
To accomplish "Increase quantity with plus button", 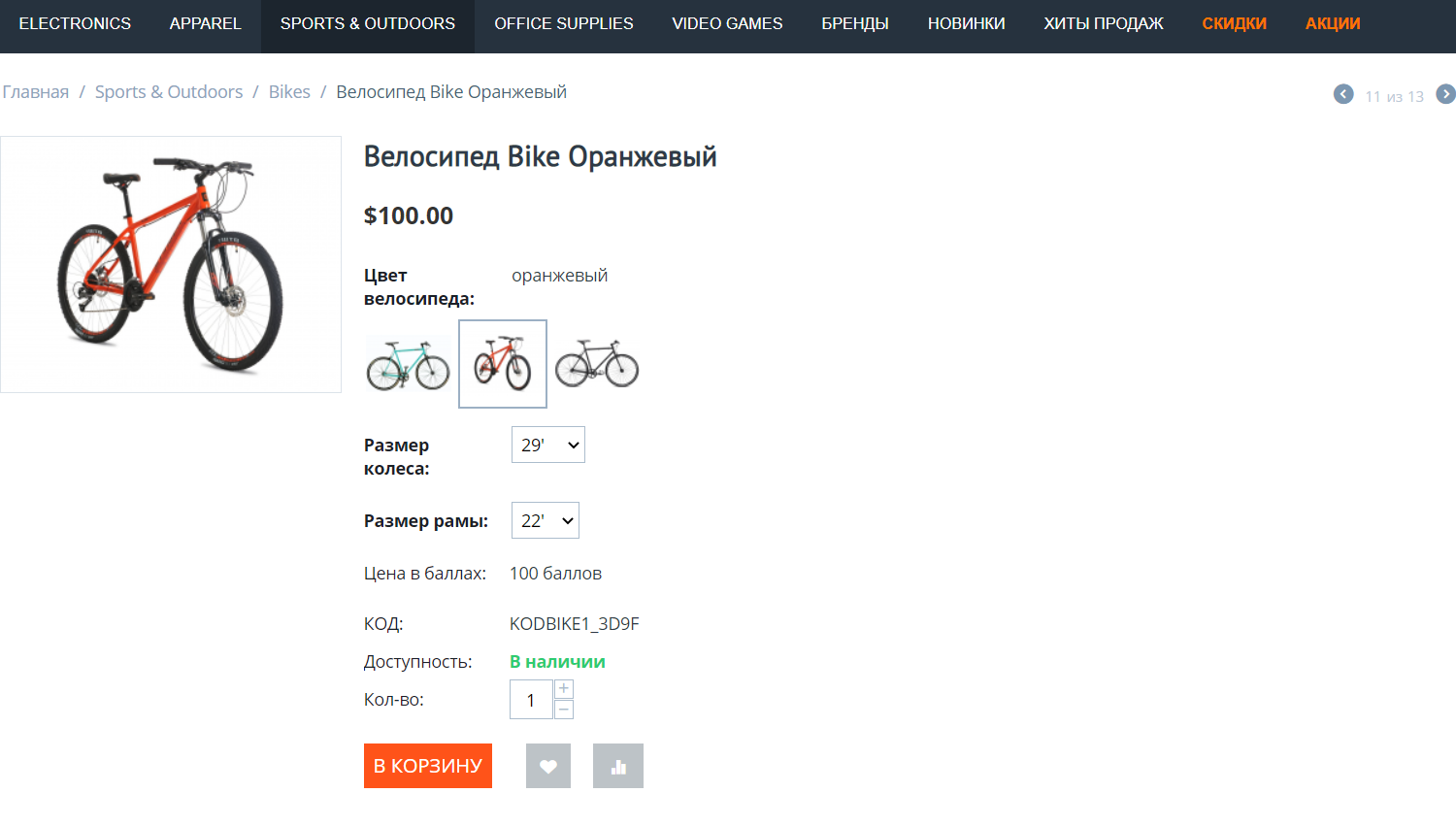I will tap(564, 689).
